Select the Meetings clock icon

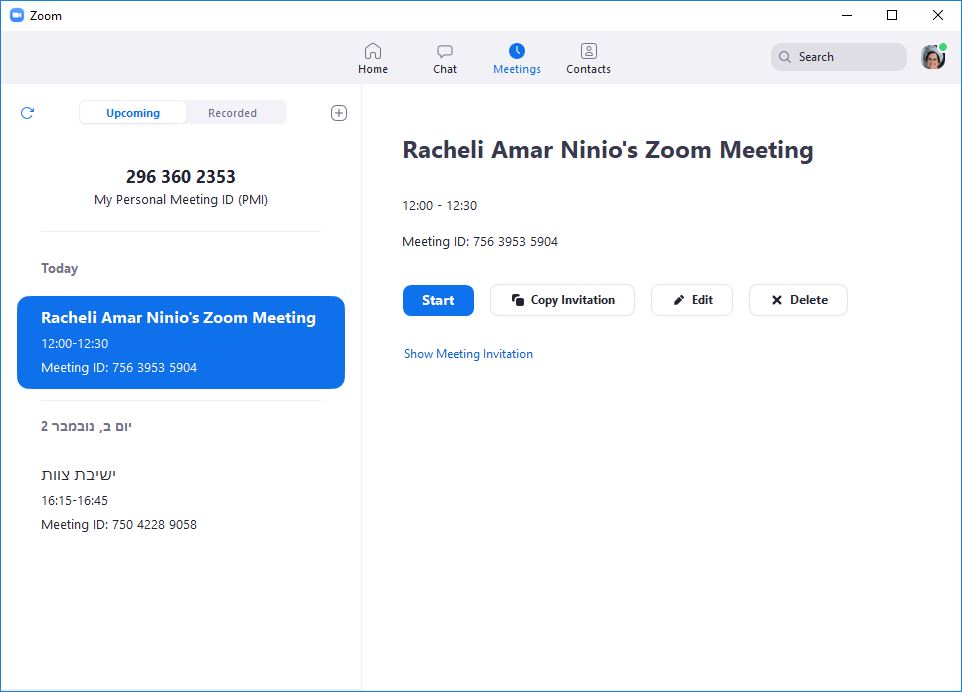(x=516, y=51)
